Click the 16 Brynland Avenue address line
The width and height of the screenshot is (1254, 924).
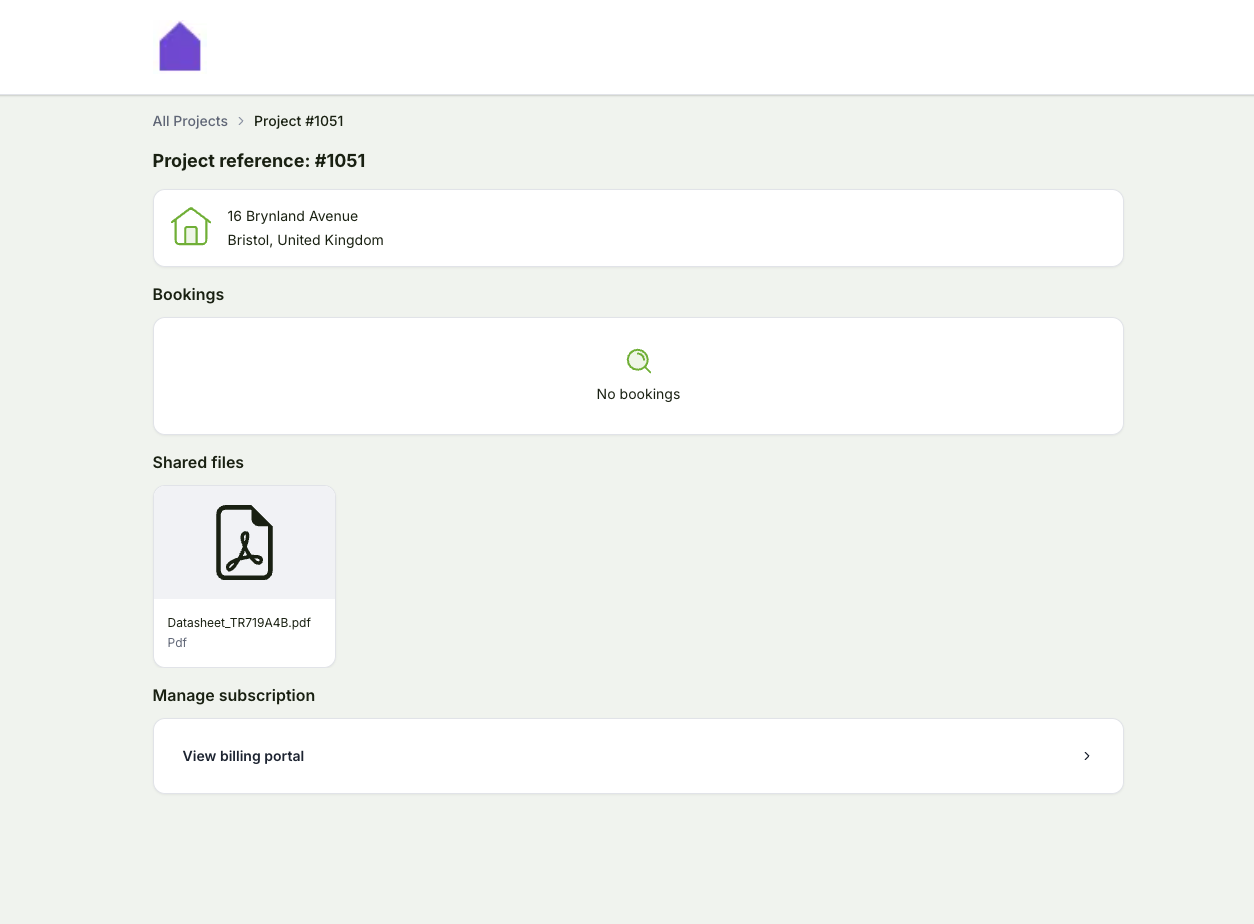tap(292, 216)
